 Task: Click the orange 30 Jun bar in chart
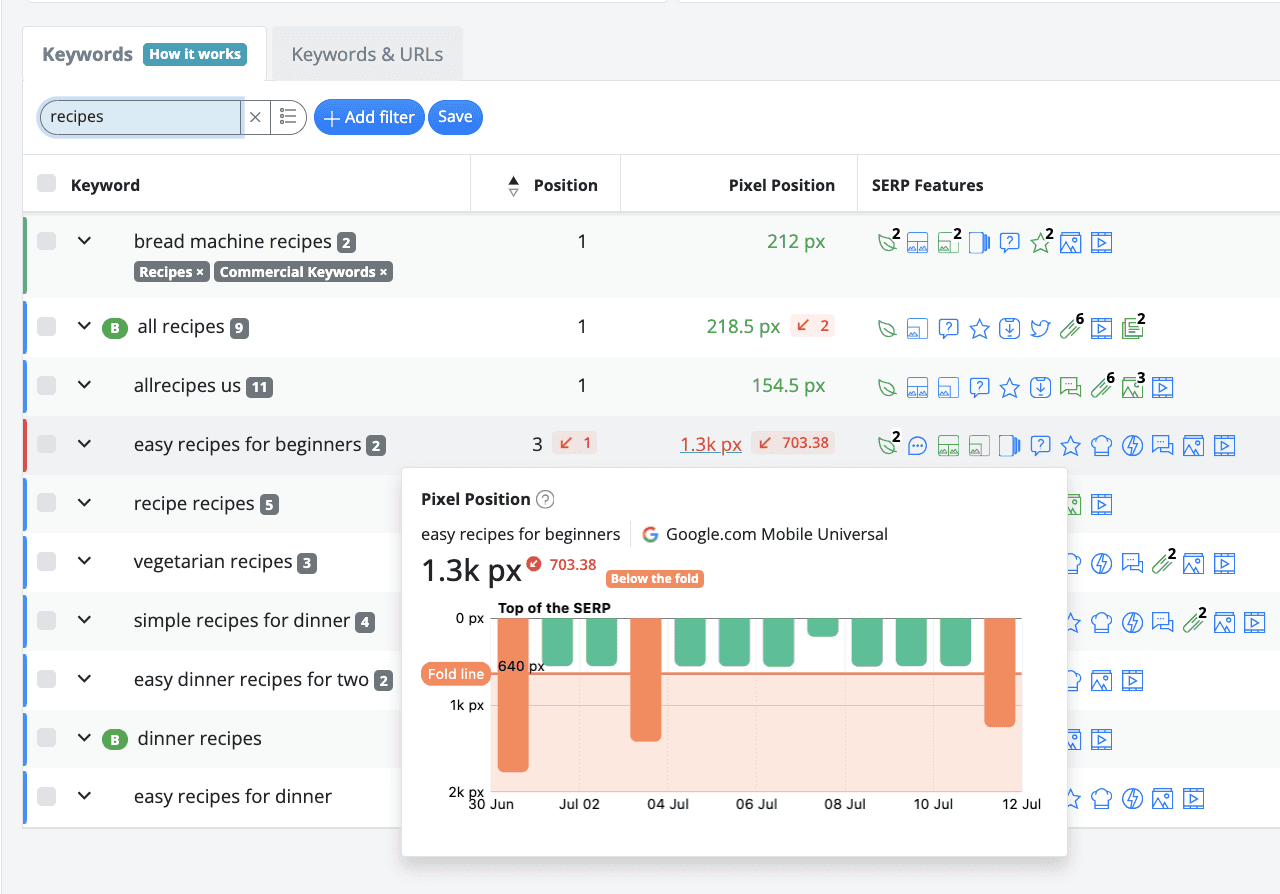pos(513,695)
